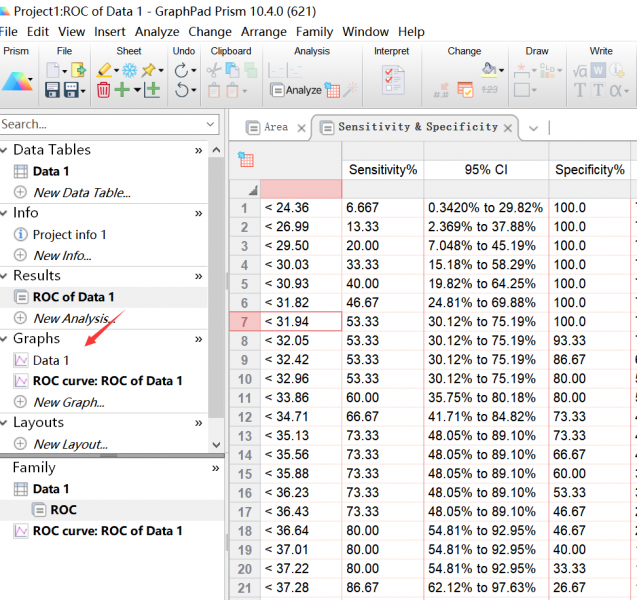Click the Analyze button in the toolbar
This screenshot has width=637, height=600.
[x=296, y=90]
